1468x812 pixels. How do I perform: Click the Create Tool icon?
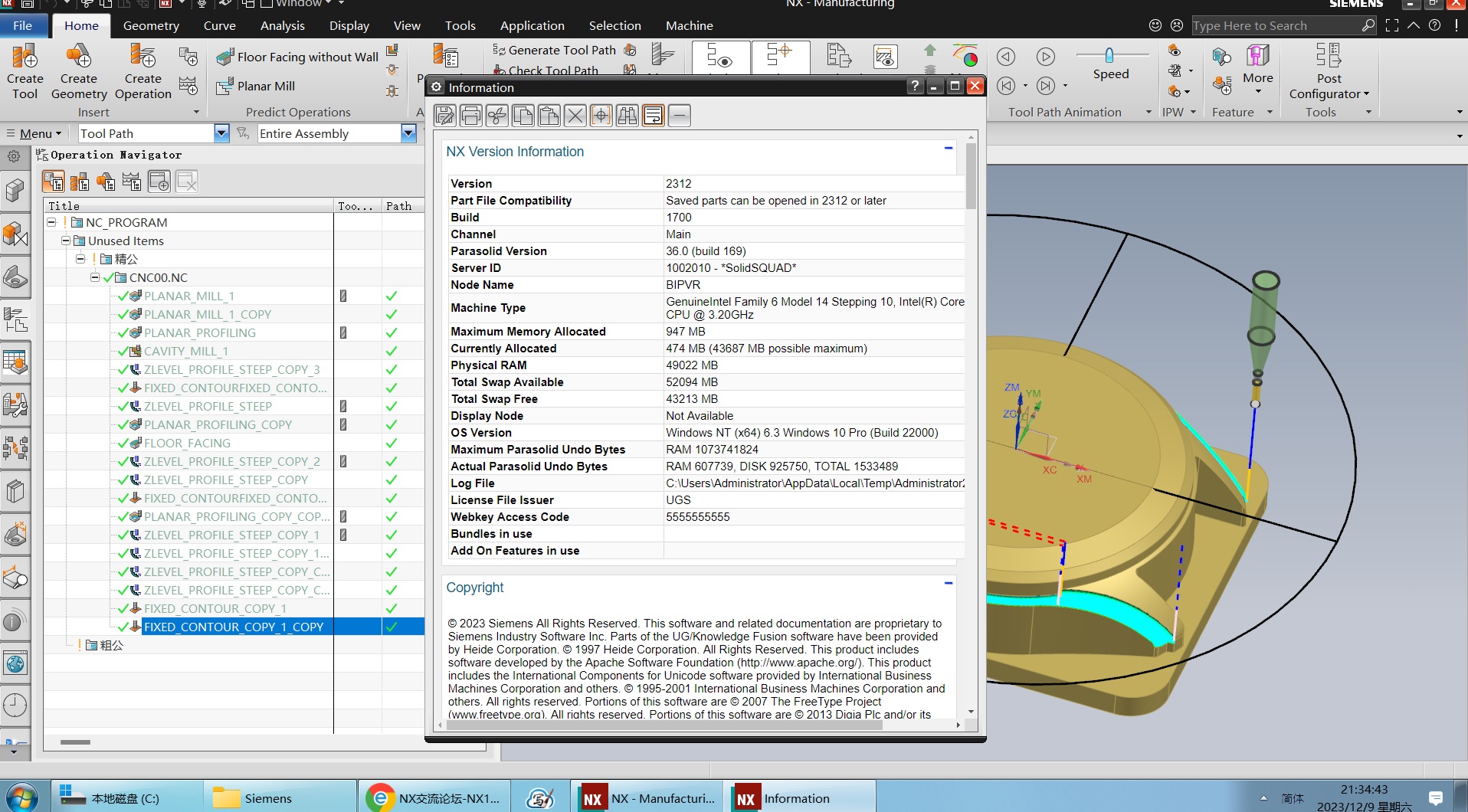point(25,72)
